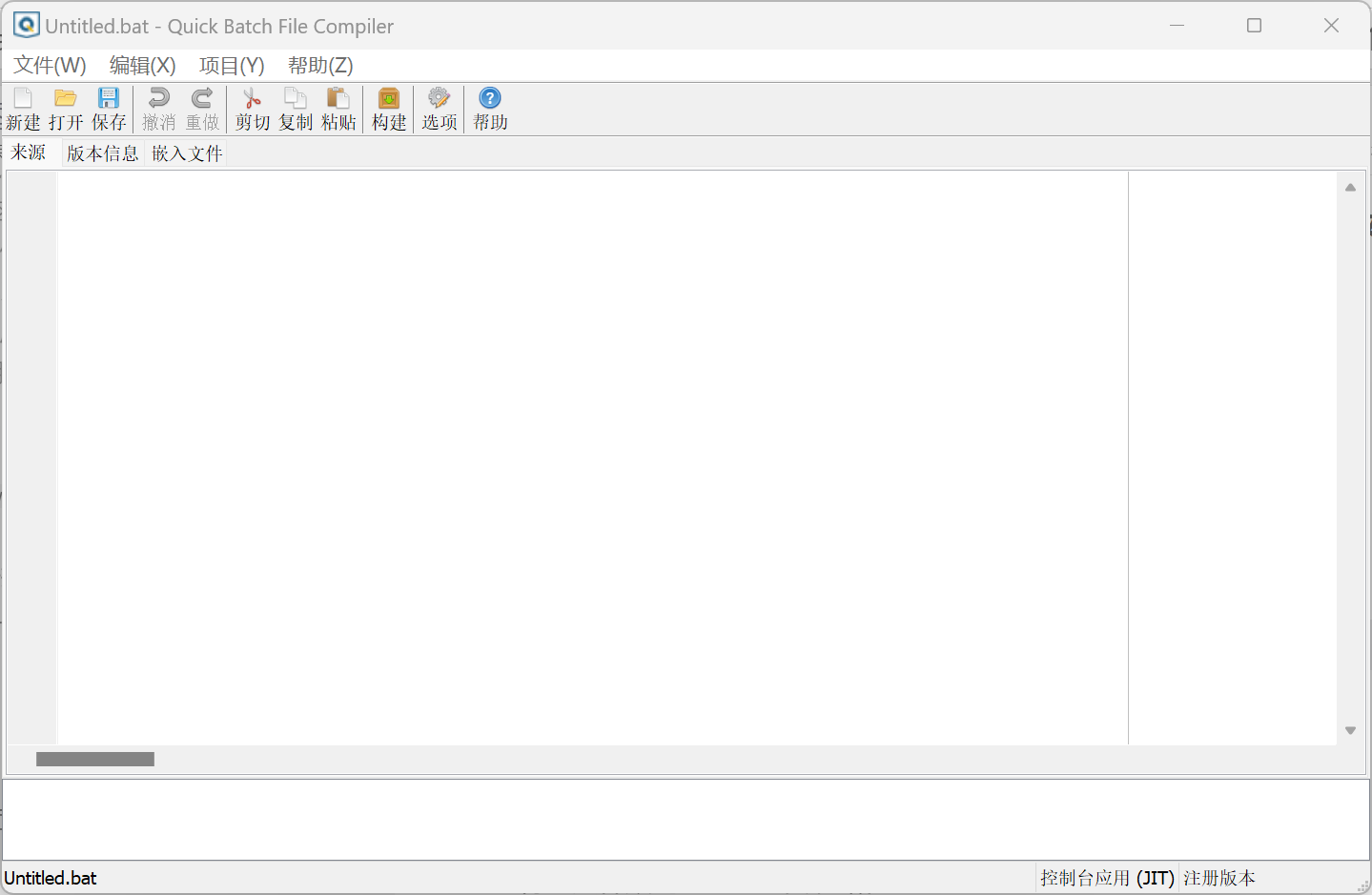Click the bottom output log pane
Screen dimensions: 1372x895
(686, 820)
